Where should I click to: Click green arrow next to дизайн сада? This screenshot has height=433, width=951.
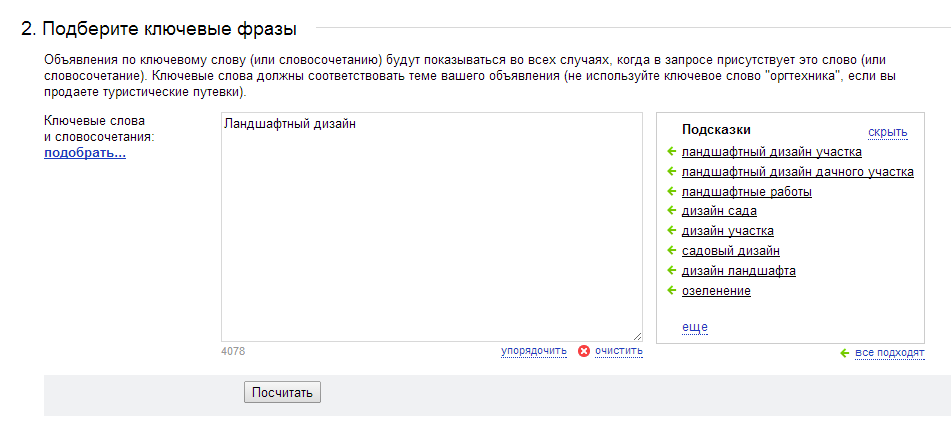pyautogui.click(x=671, y=211)
